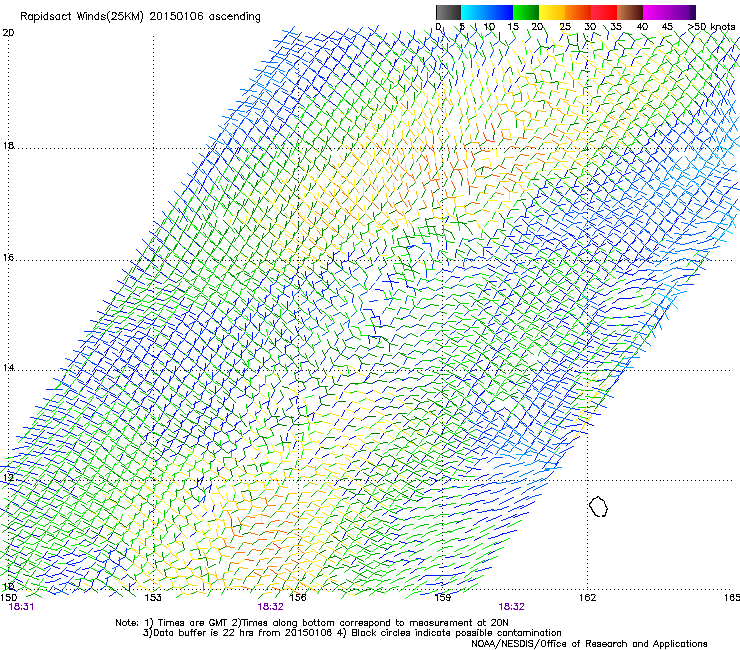Image resolution: width=740 pixels, height=650 pixels.
Task: Click the purple '18:31' time label
Action: (x=21, y=607)
